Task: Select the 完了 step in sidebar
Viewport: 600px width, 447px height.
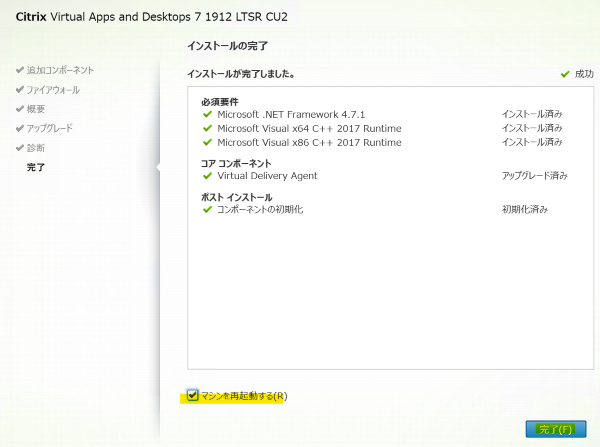Action: [x=36, y=167]
